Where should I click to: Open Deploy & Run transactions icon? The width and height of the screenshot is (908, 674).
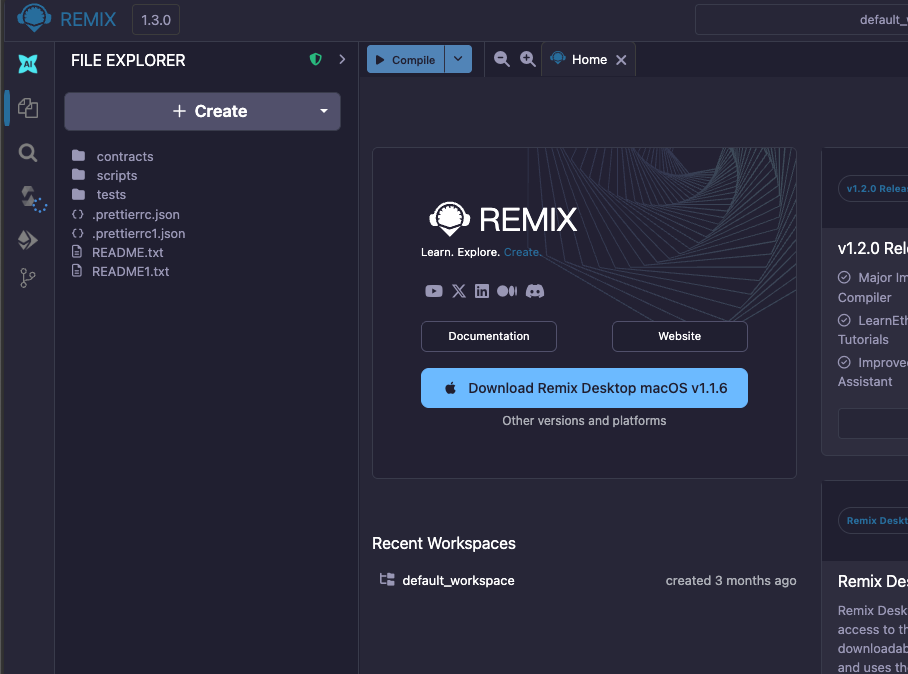pyautogui.click(x=28, y=240)
